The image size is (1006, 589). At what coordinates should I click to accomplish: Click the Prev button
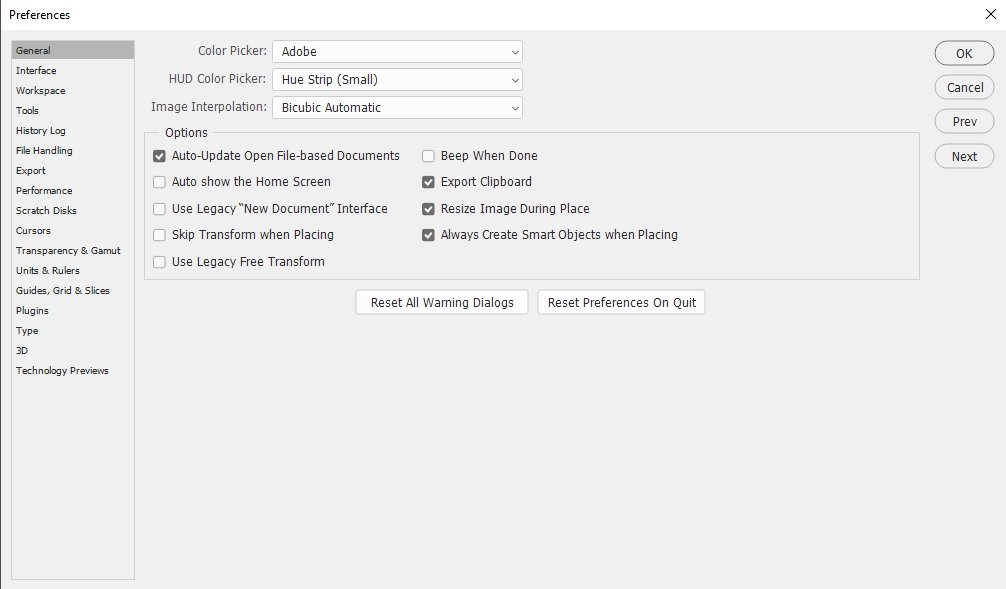tap(964, 121)
